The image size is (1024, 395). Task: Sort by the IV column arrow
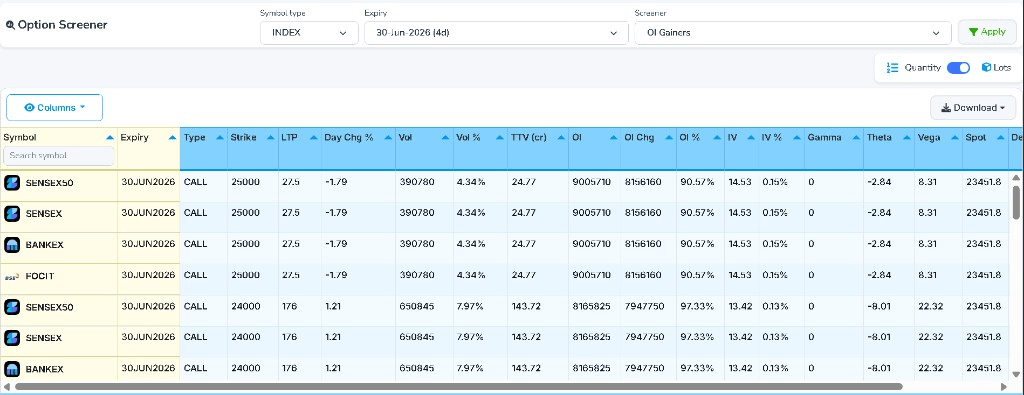pos(750,138)
